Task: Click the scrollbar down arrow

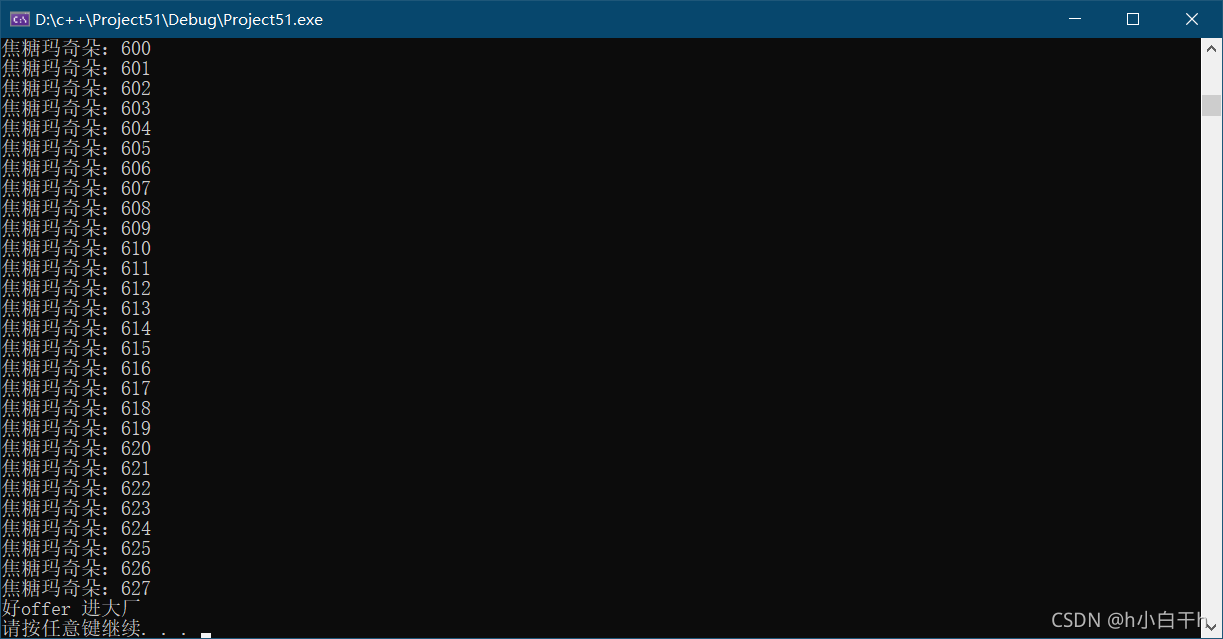Action: [1211, 628]
